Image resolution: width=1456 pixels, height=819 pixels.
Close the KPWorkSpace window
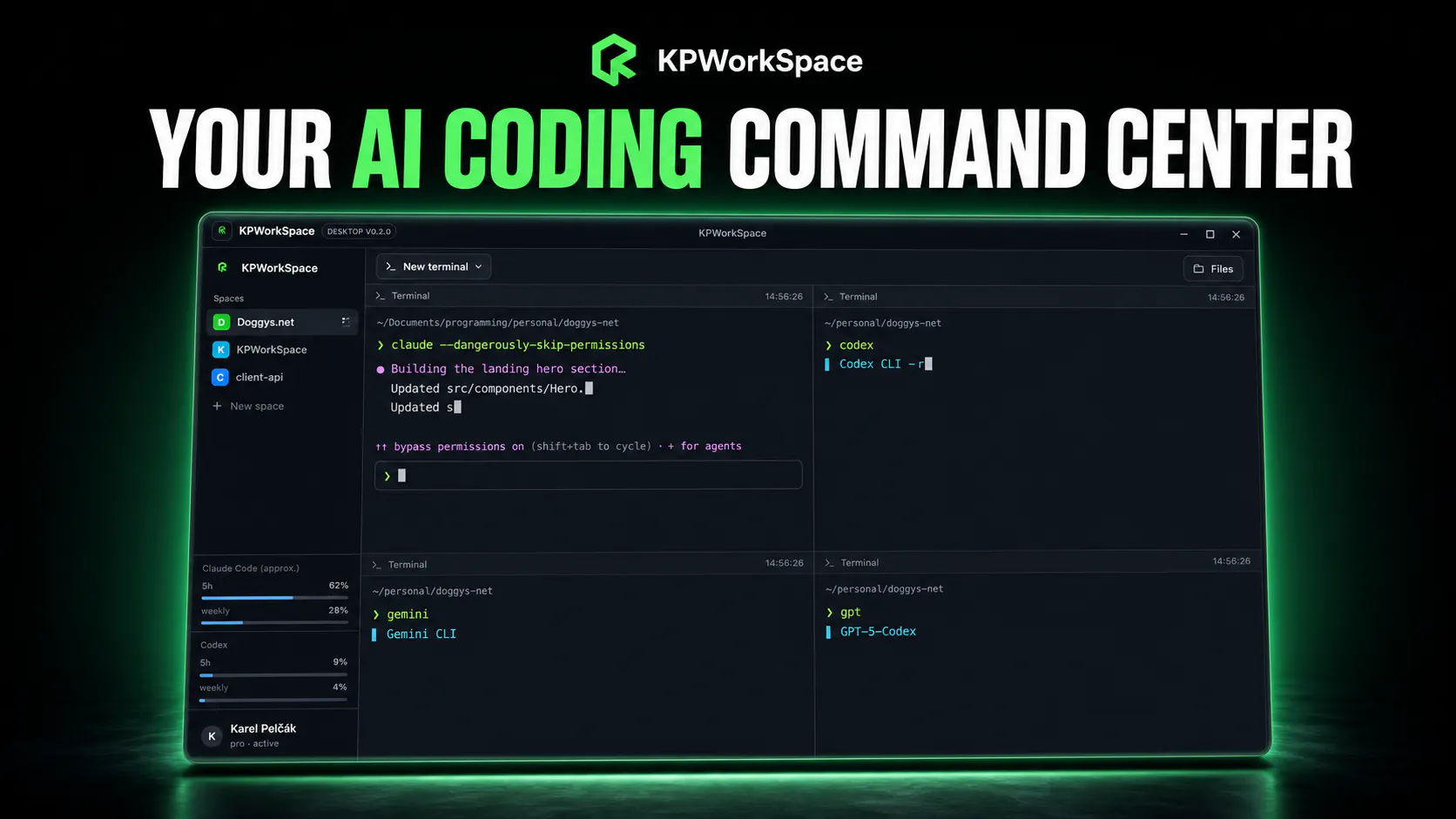(1236, 234)
